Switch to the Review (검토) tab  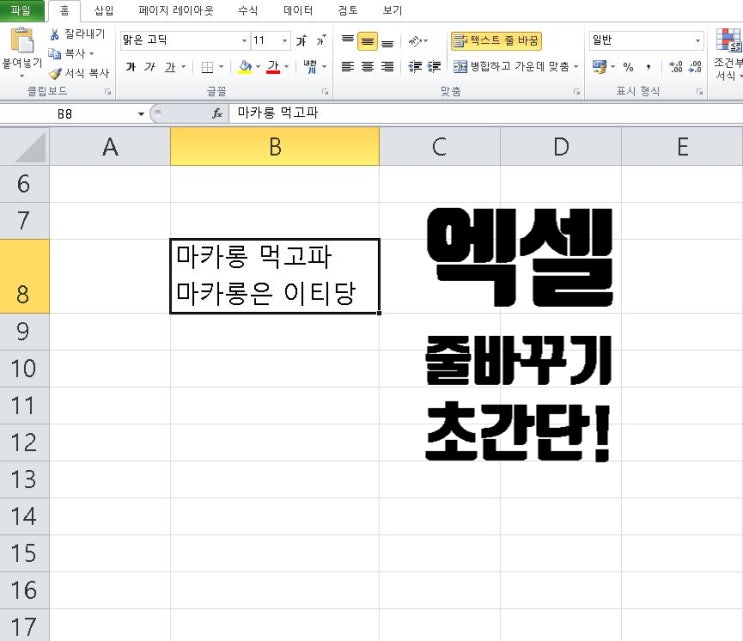coord(348,10)
